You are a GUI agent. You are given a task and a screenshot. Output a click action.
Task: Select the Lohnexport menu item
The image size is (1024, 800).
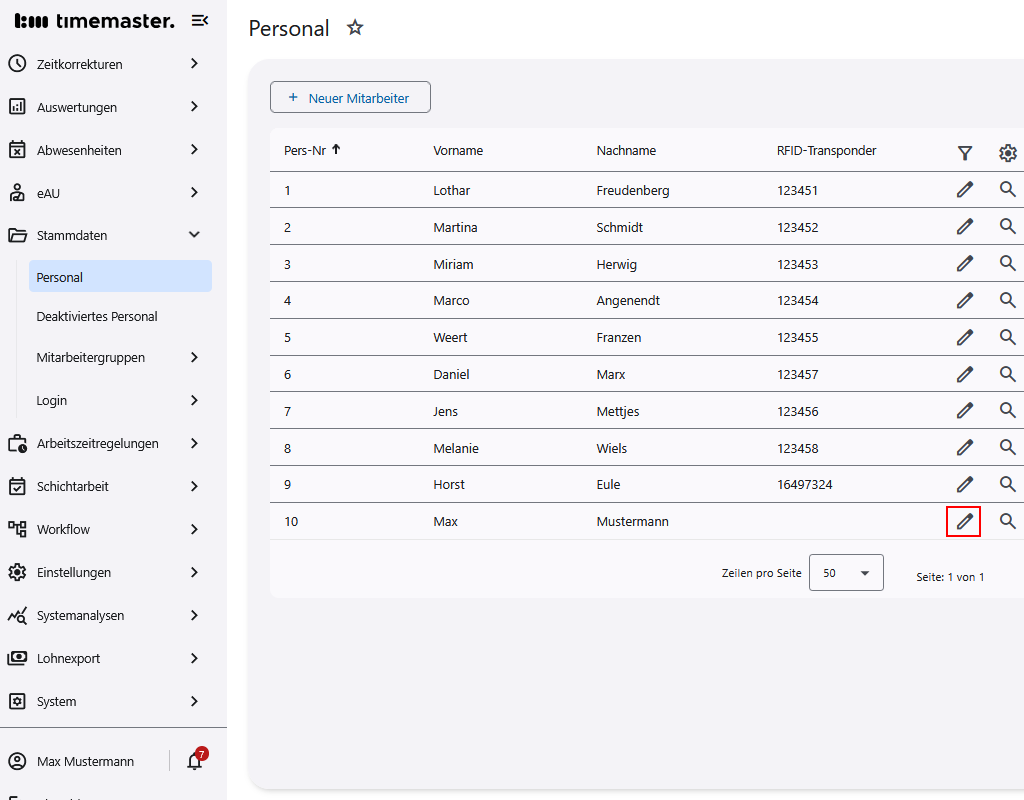pyautogui.click(x=69, y=658)
